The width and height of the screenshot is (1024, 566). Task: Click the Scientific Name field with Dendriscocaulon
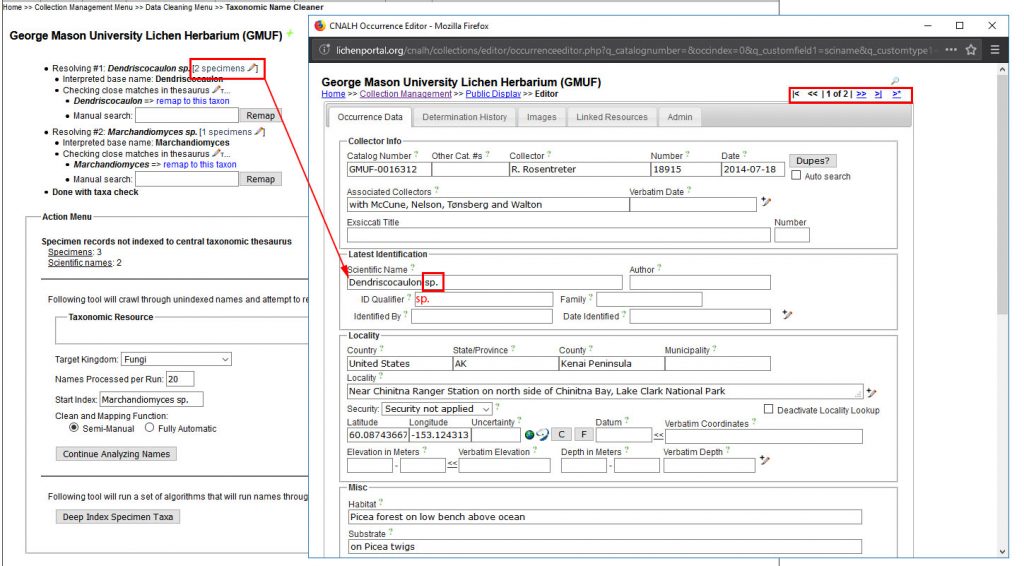[x=485, y=283]
